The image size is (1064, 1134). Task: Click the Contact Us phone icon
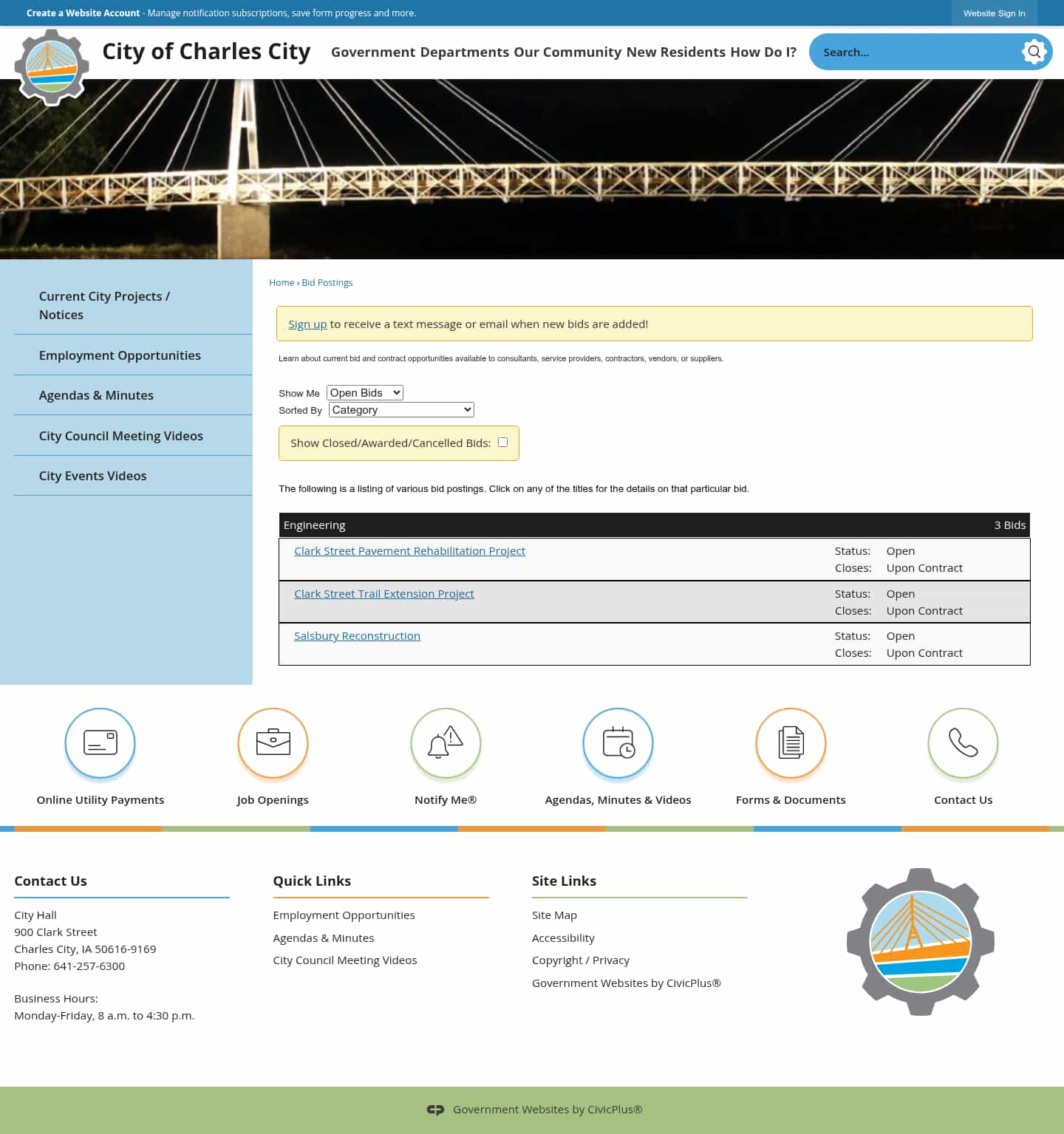tap(964, 742)
